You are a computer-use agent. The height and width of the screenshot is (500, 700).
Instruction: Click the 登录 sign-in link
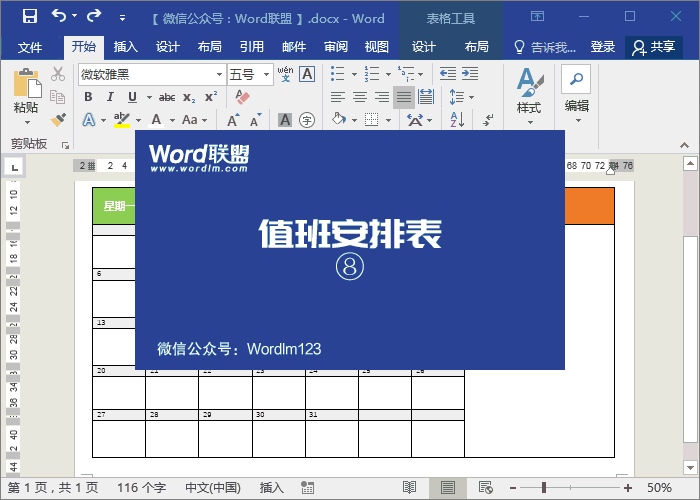tap(603, 47)
